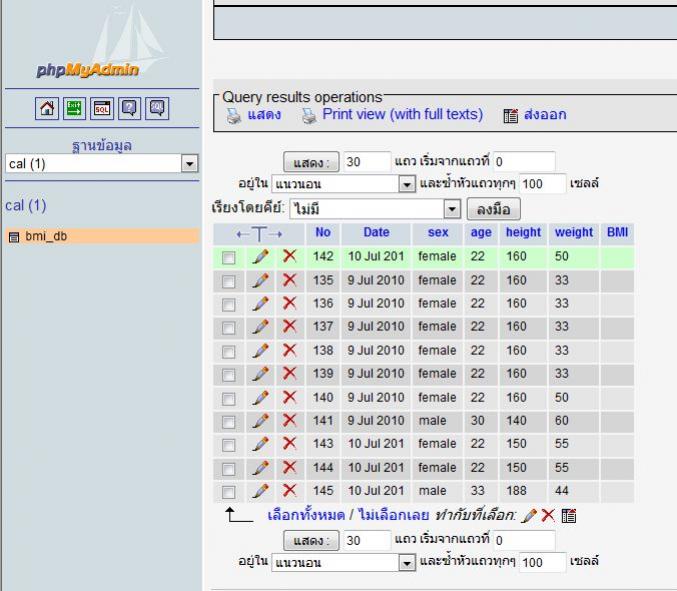677x591 pixels.
Task: Click the edit pencil icon for row 142
Action: (x=260, y=257)
